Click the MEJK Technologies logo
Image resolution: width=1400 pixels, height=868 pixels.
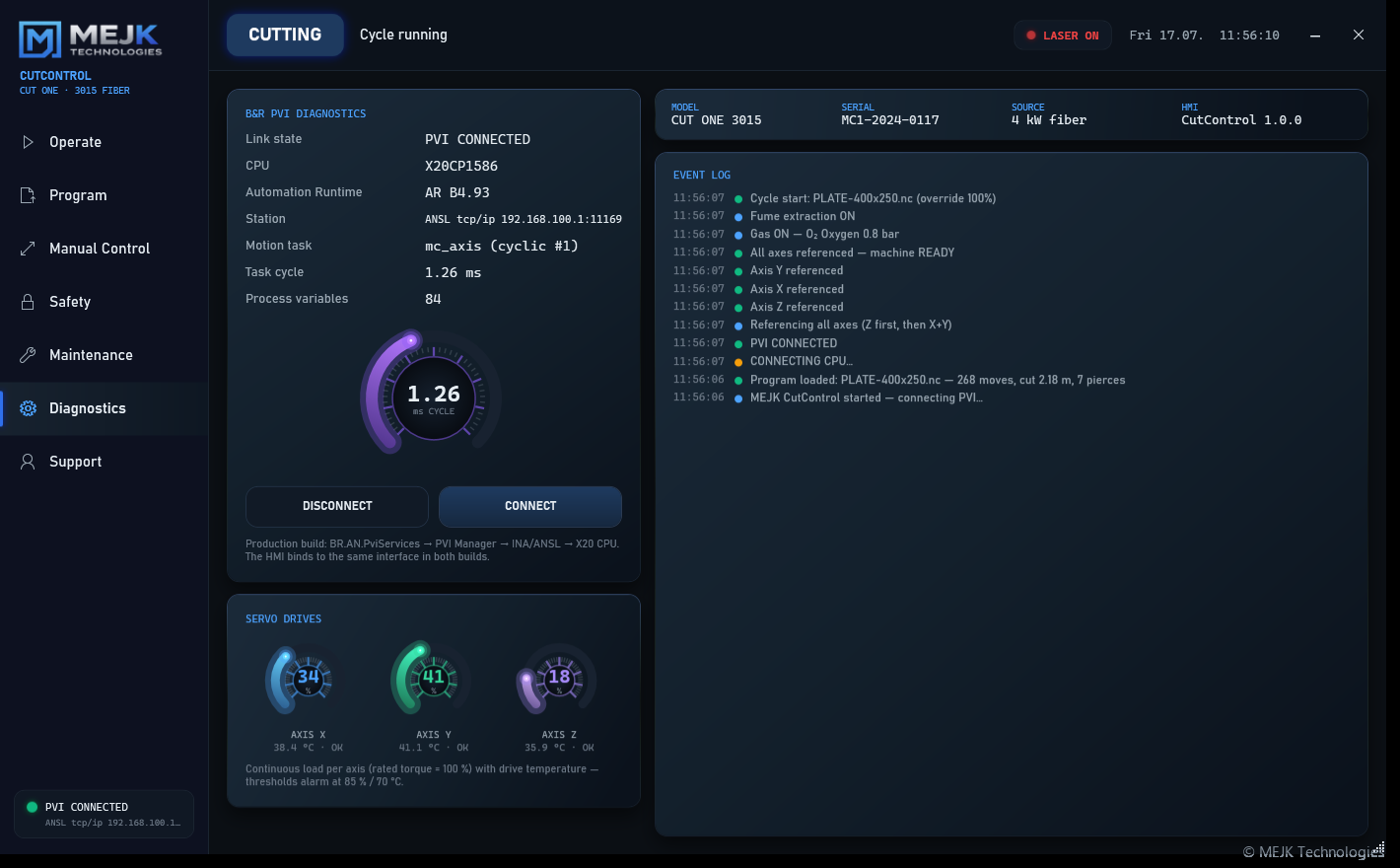click(x=90, y=39)
